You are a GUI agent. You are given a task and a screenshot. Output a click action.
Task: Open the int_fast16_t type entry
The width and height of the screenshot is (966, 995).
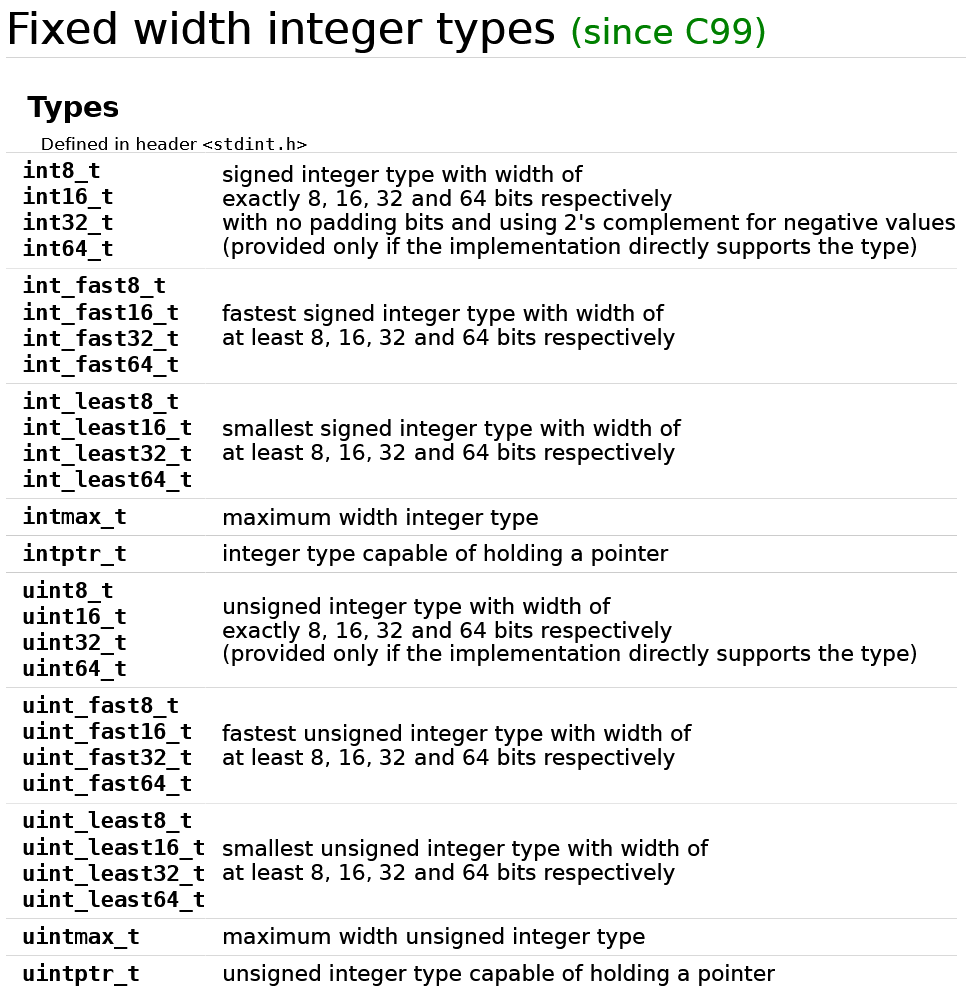pyautogui.click(x=100, y=313)
